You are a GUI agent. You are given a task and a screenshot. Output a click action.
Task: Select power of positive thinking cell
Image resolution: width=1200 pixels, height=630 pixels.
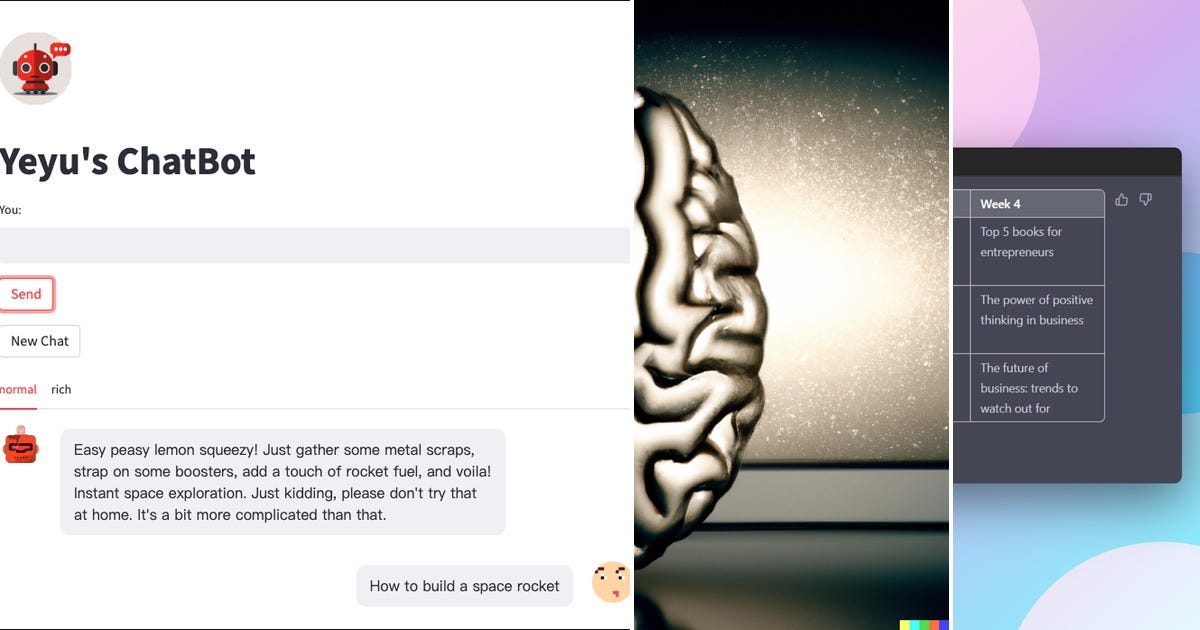tap(1037, 319)
